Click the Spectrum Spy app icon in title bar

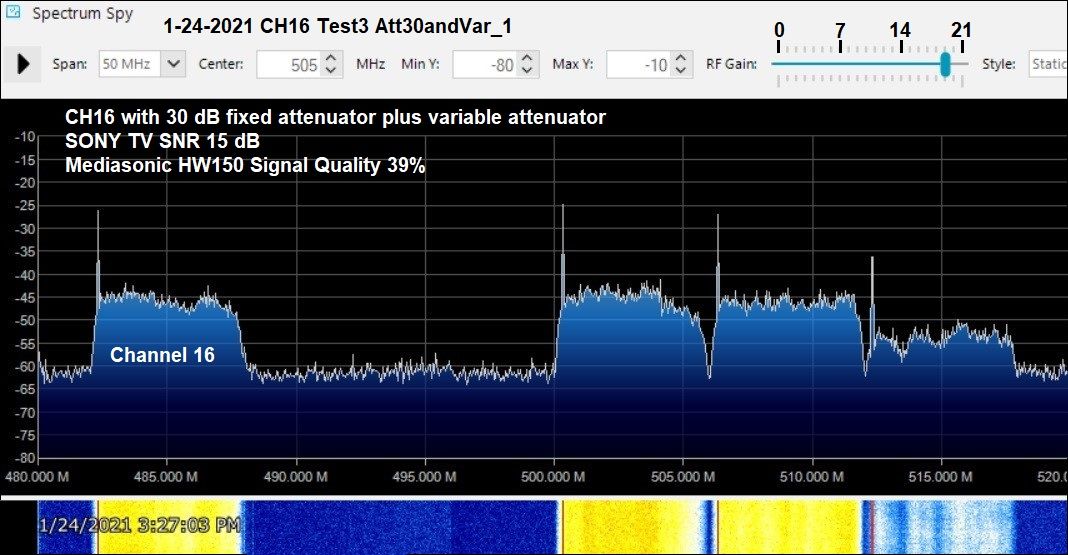tap(13, 14)
